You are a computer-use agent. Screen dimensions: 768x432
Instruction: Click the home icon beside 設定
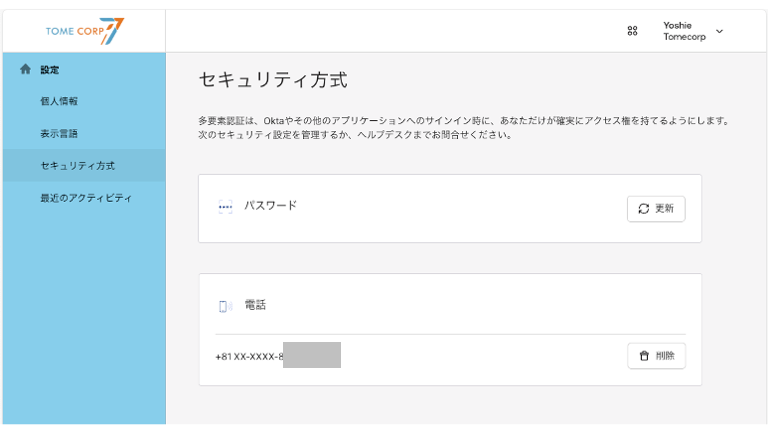tap(26, 70)
